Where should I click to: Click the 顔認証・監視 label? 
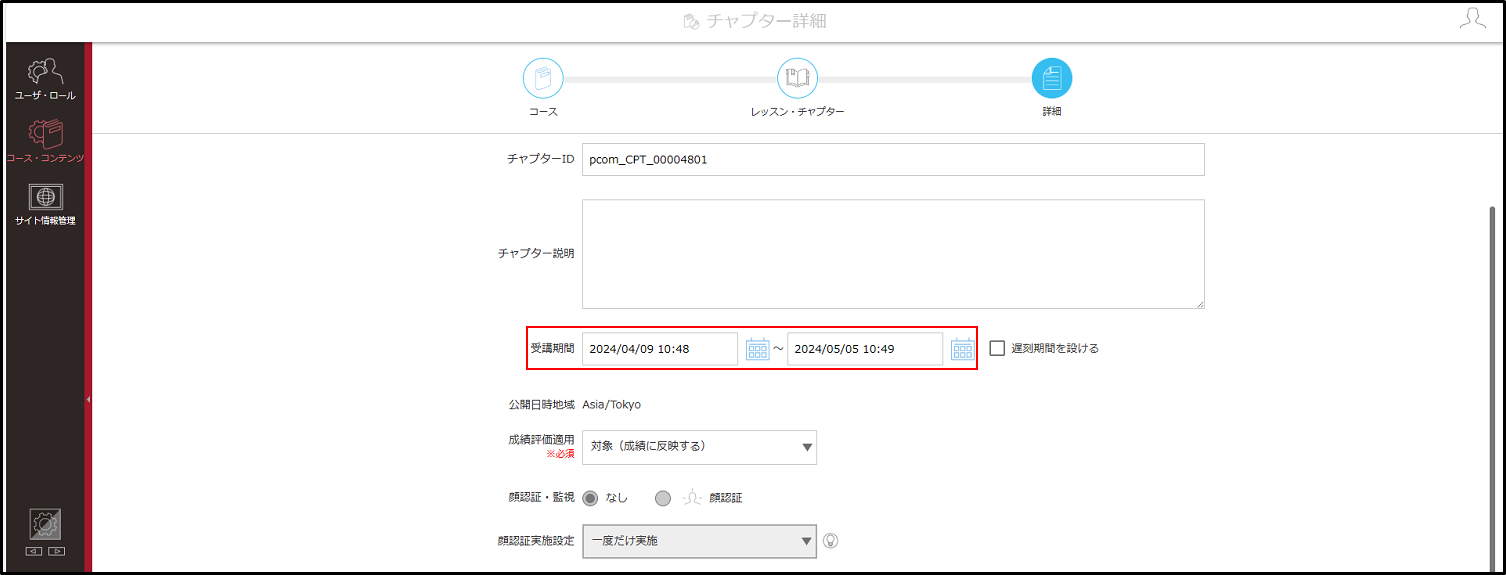pos(541,498)
